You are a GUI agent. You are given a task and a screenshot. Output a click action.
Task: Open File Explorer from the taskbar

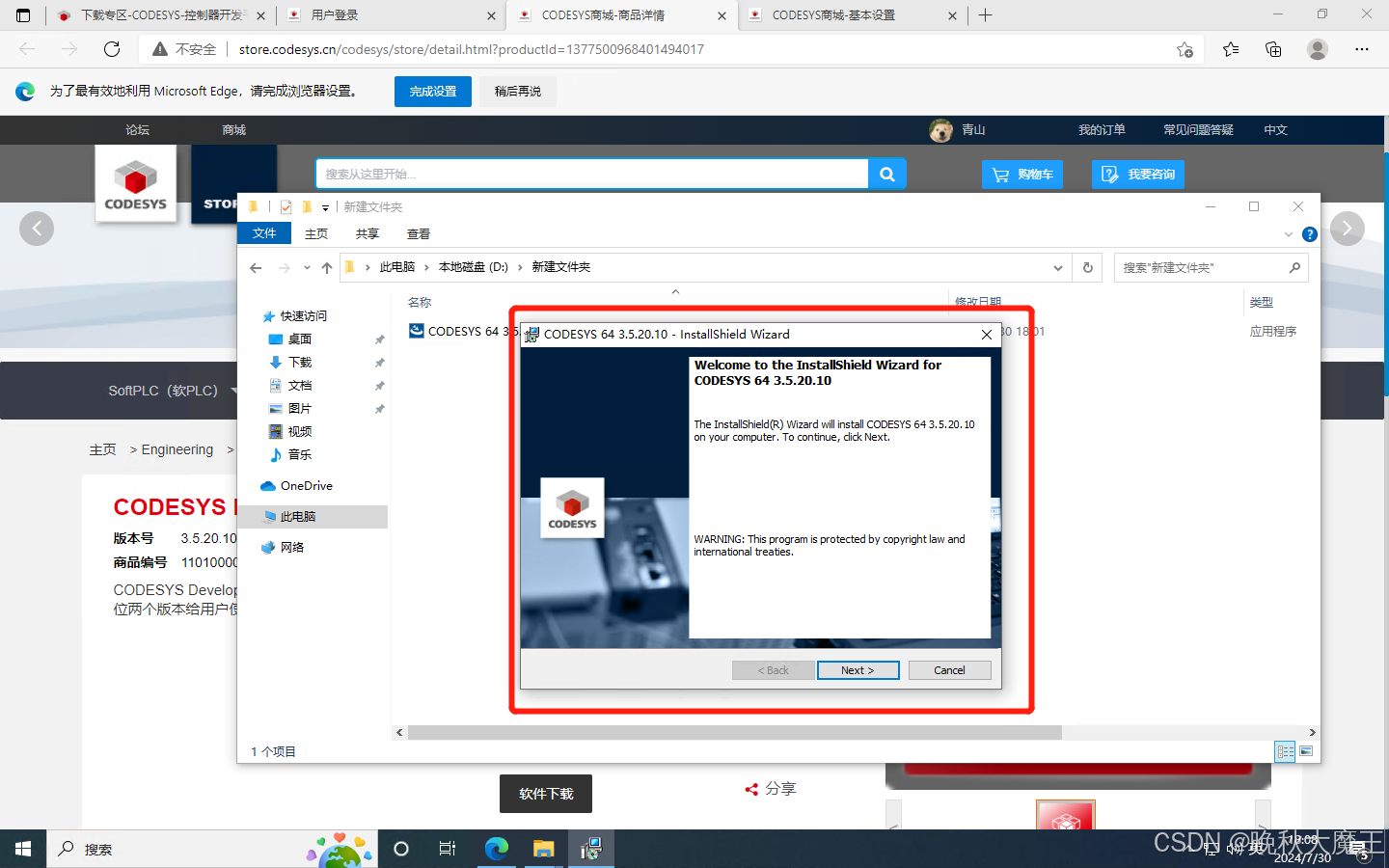click(x=543, y=849)
